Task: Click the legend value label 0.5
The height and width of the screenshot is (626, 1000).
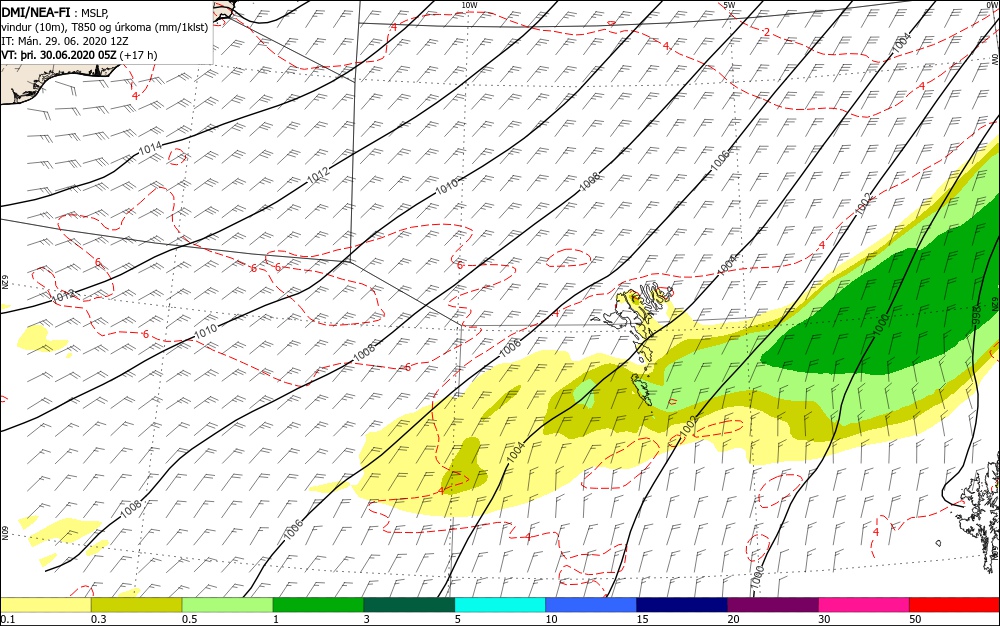Action: (x=189, y=619)
